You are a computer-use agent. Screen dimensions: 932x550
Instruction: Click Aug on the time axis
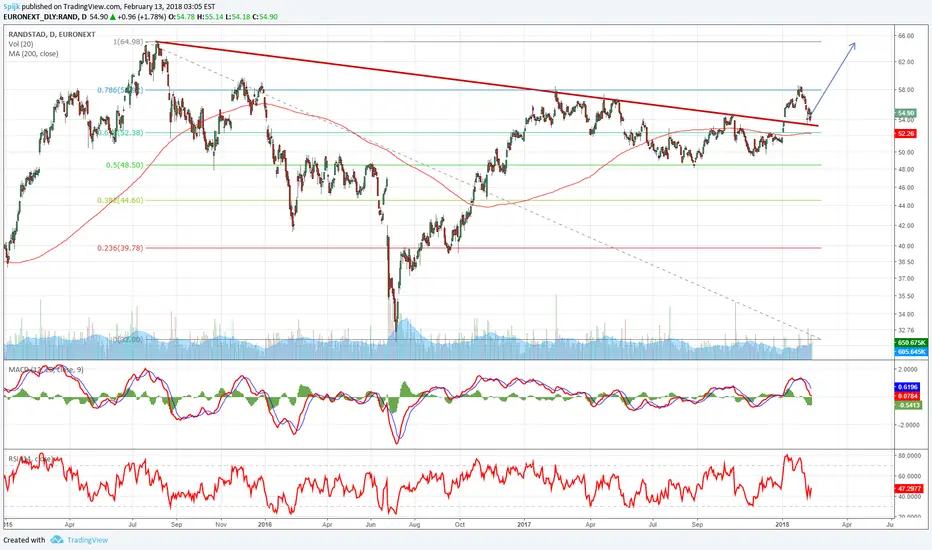click(414, 524)
